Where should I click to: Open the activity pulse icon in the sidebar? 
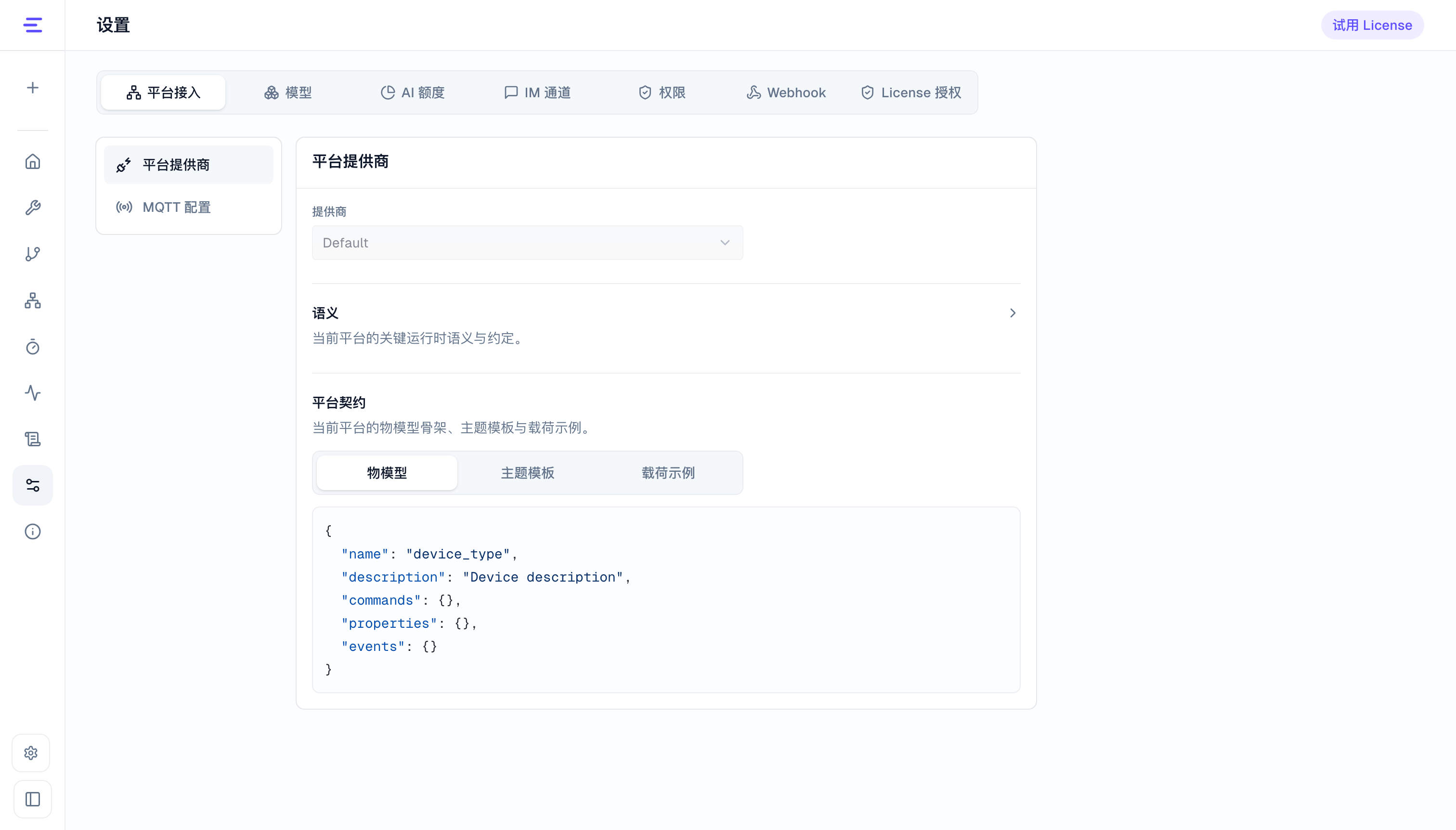click(32, 393)
